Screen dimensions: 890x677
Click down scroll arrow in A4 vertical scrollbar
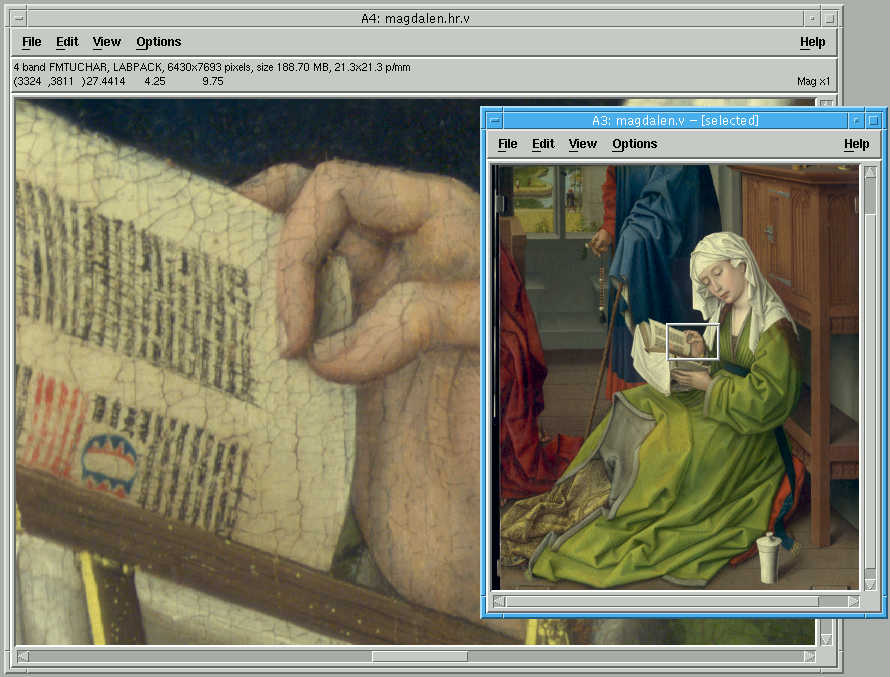pos(826,640)
